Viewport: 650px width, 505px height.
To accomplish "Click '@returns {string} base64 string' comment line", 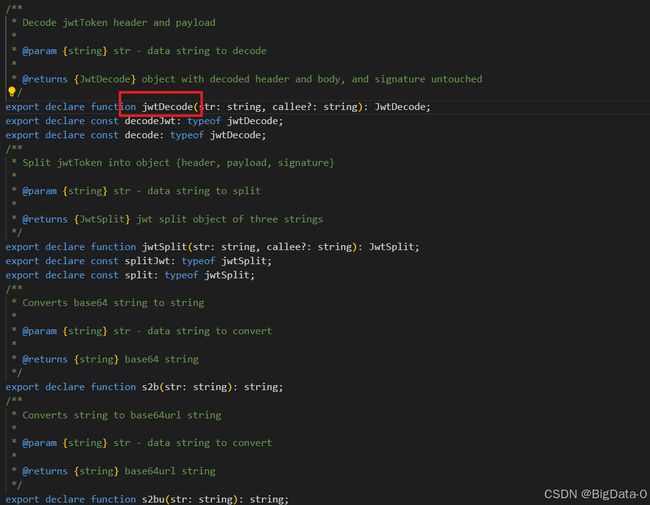I will pyautogui.click(x=110, y=359).
